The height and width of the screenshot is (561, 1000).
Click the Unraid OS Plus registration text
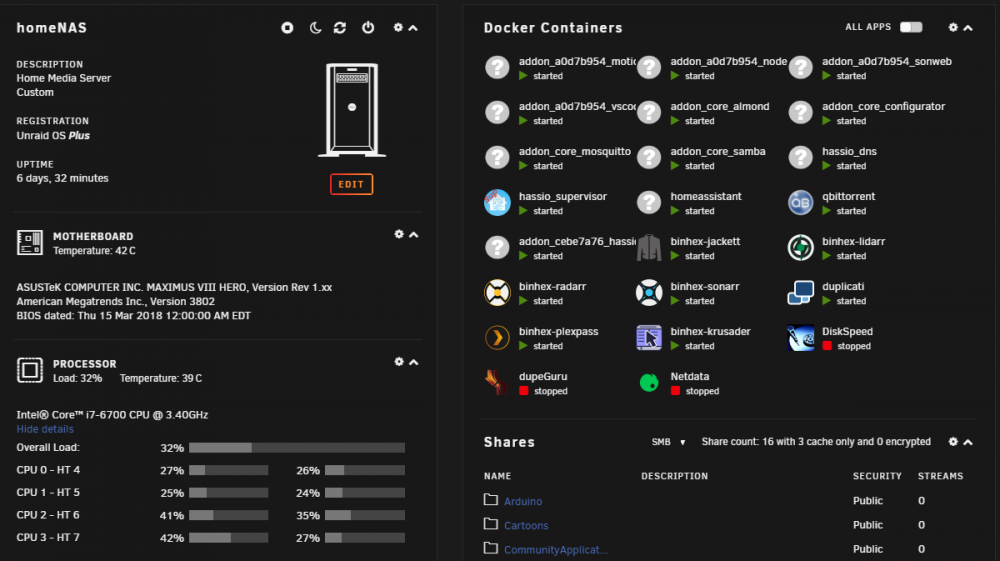click(53, 135)
